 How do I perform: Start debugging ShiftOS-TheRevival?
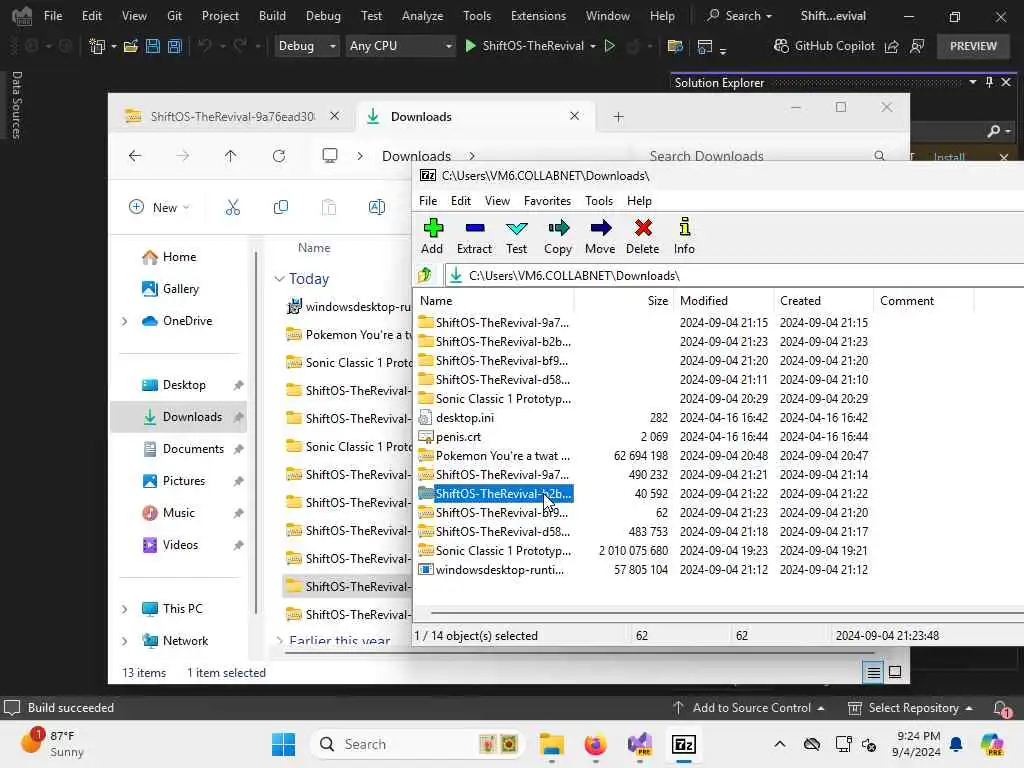(525, 46)
